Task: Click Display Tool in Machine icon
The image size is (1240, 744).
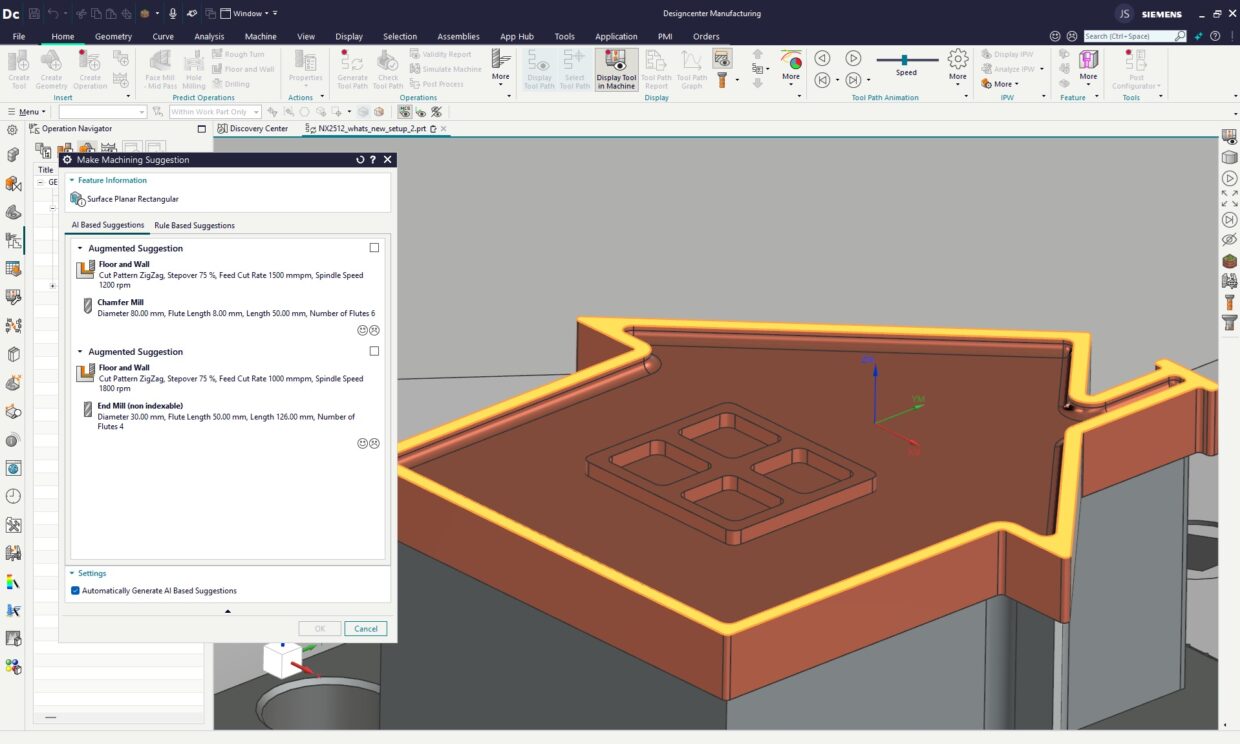Action: (616, 69)
